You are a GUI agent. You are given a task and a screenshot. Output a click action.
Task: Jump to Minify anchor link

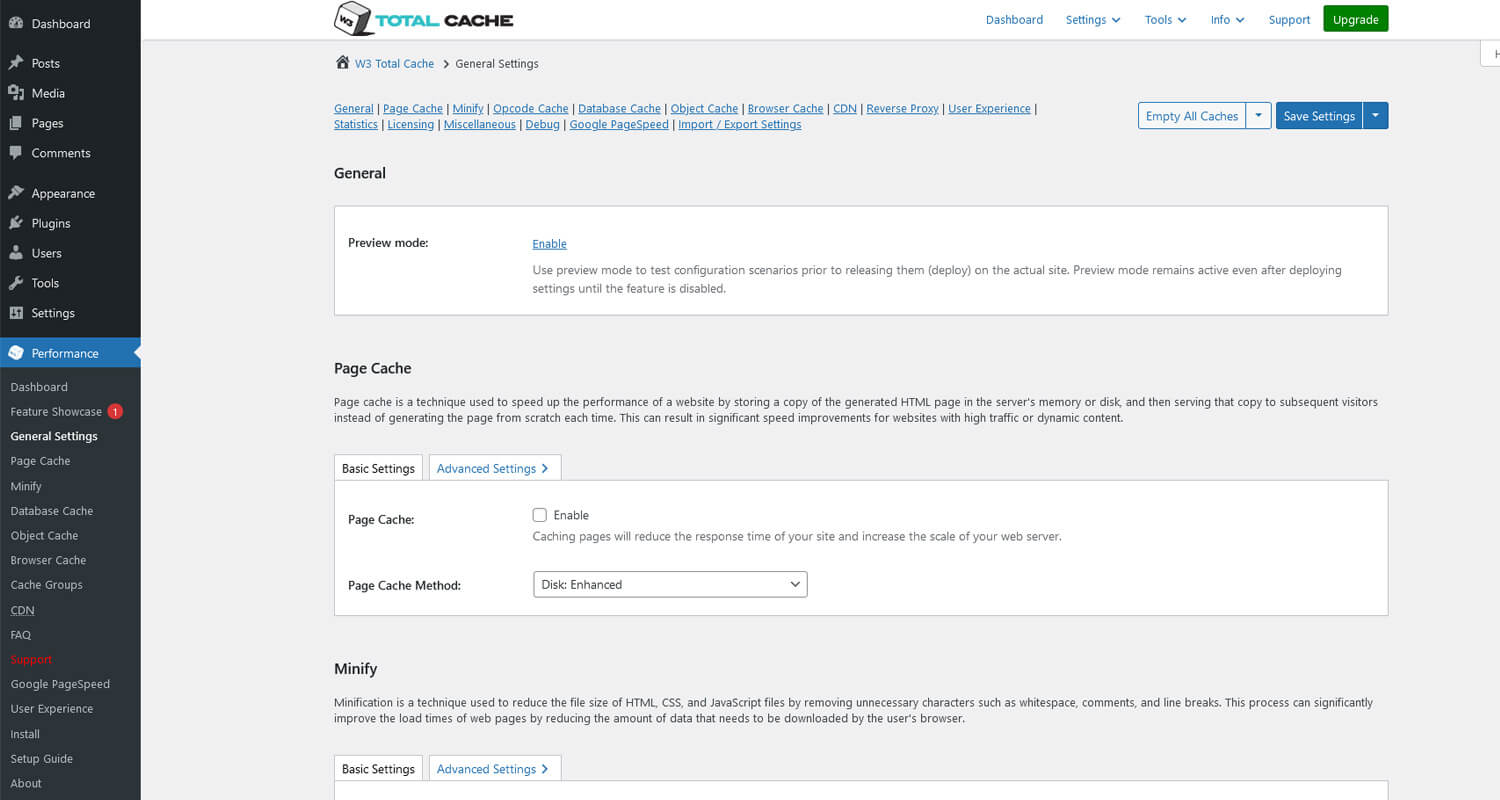tap(468, 108)
